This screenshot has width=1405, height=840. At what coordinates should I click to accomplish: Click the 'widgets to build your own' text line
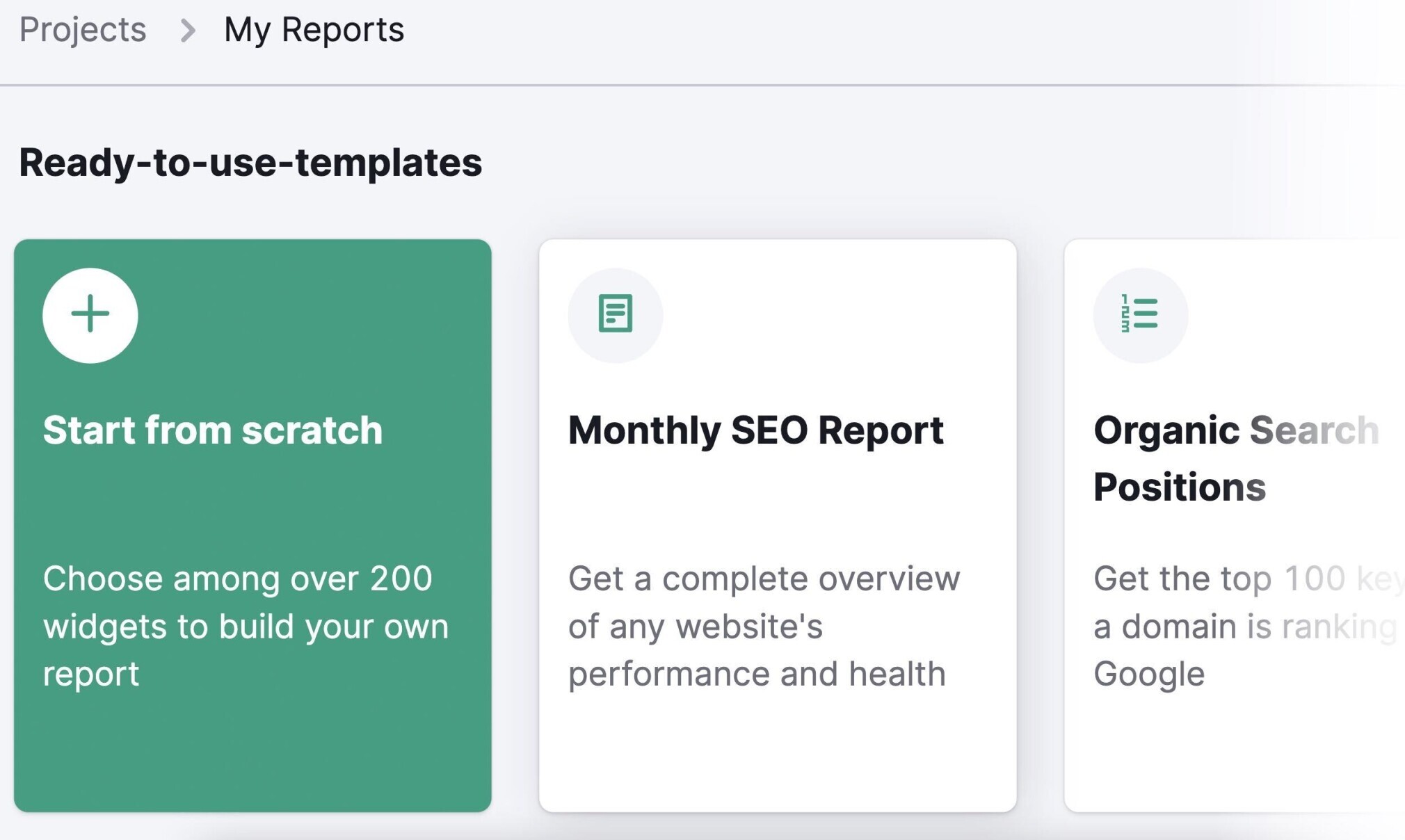click(246, 627)
